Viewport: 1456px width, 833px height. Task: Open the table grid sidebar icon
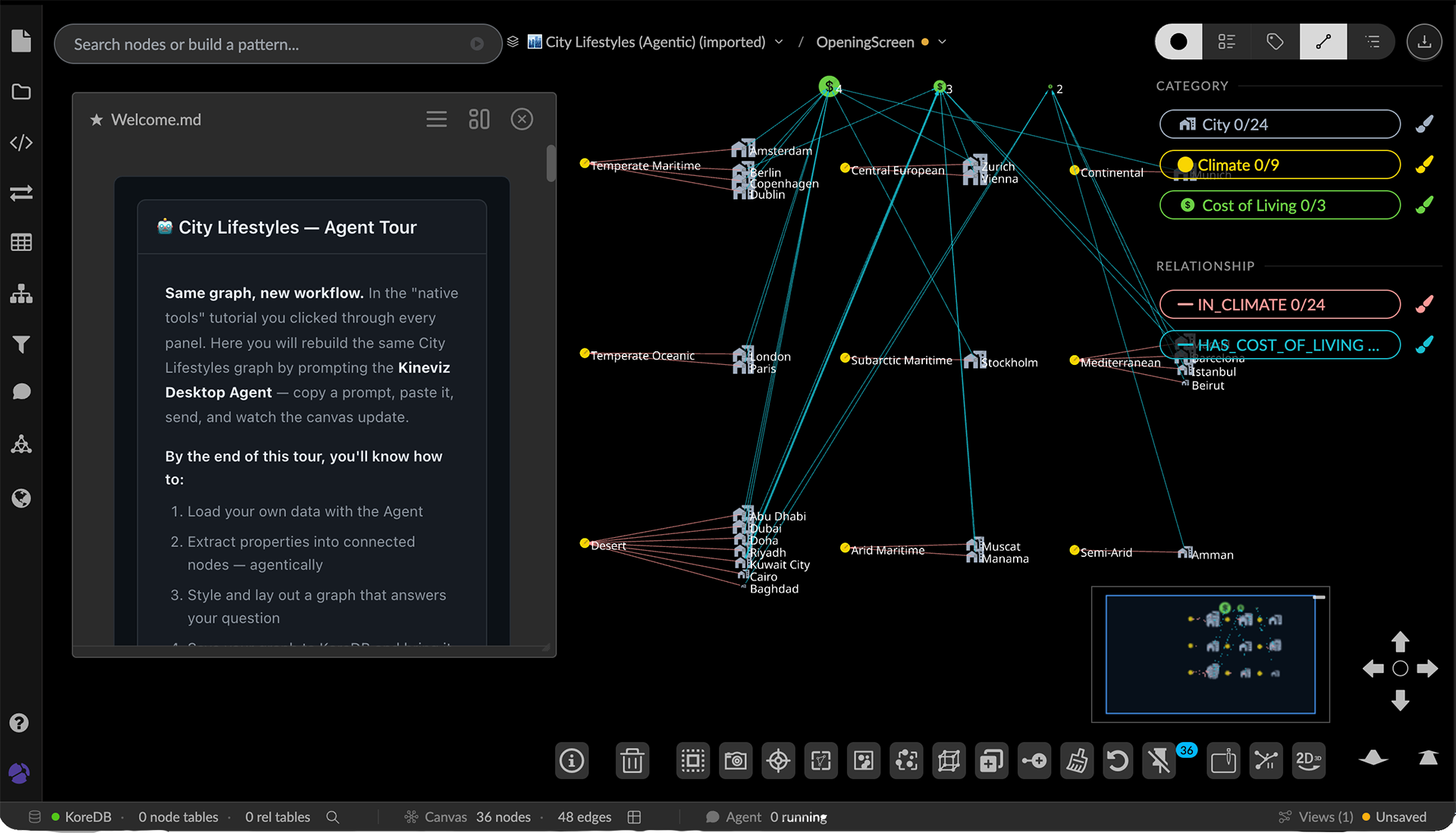pyautogui.click(x=21, y=243)
